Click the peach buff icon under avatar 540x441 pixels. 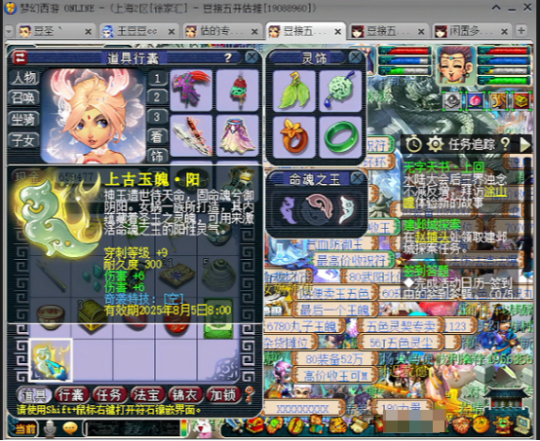(475, 101)
